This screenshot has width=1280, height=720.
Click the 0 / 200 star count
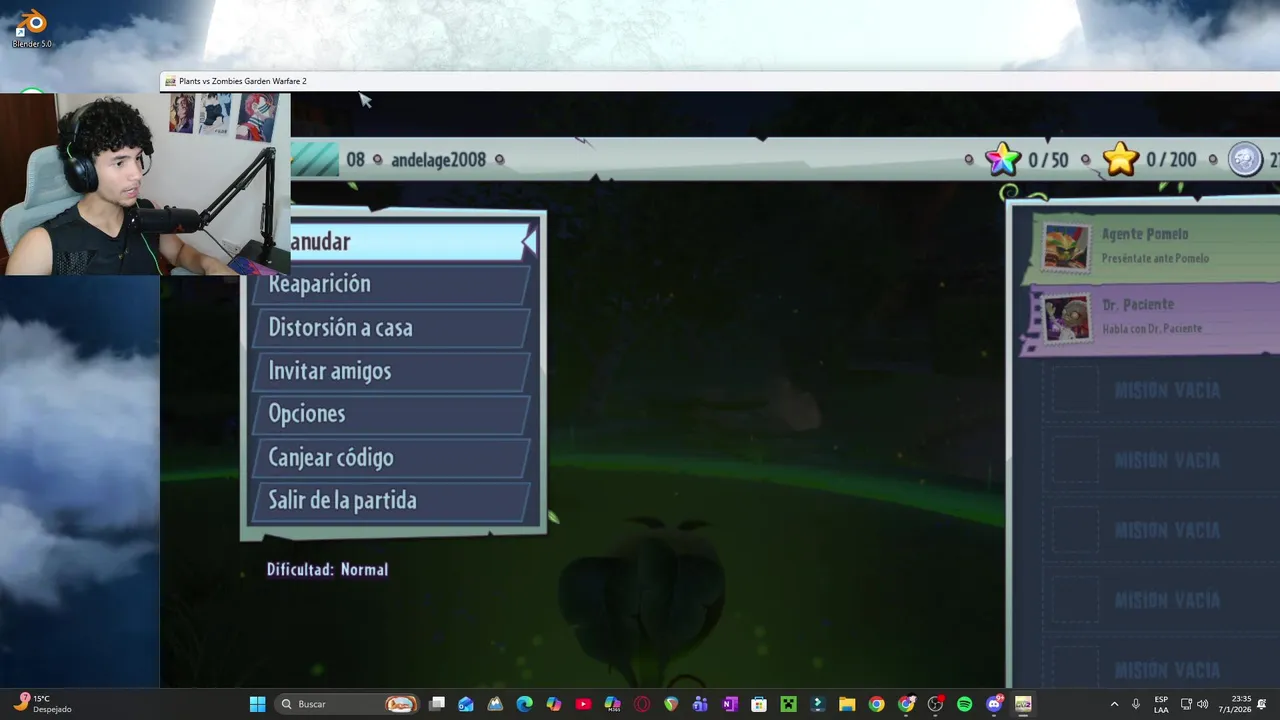click(1171, 160)
